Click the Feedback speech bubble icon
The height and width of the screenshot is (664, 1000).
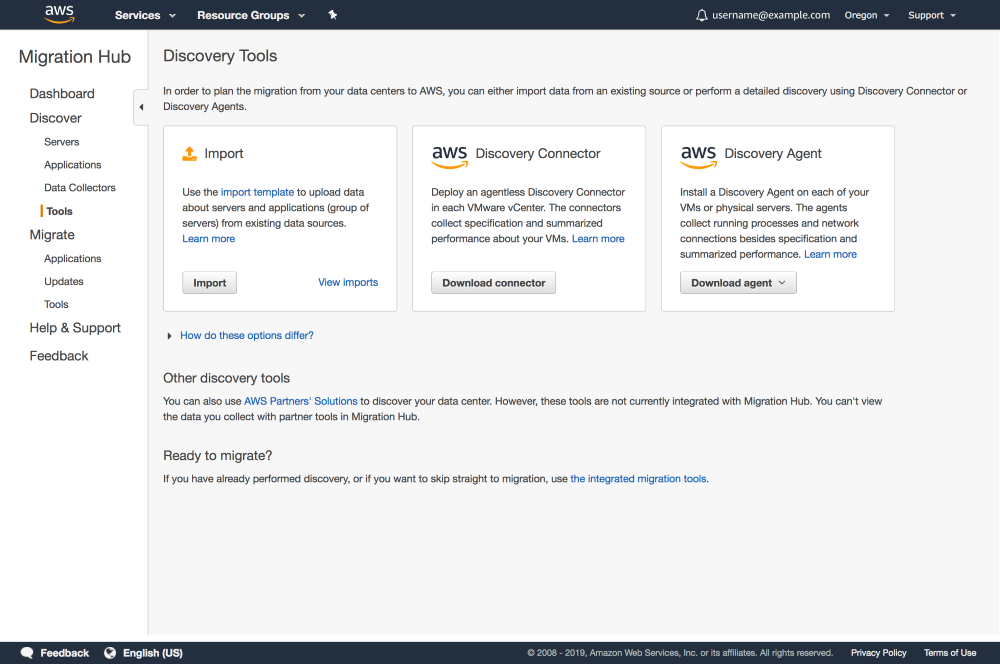(x=27, y=653)
